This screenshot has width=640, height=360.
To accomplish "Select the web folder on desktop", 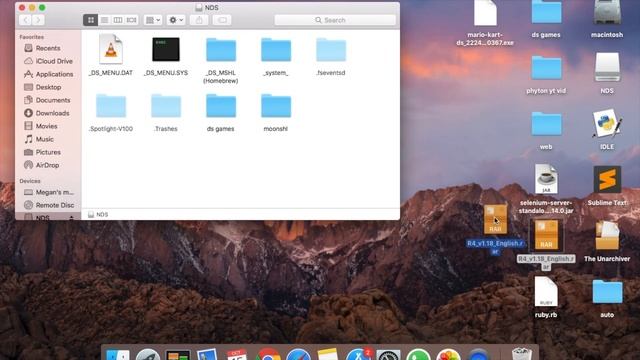I will (x=546, y=130).
